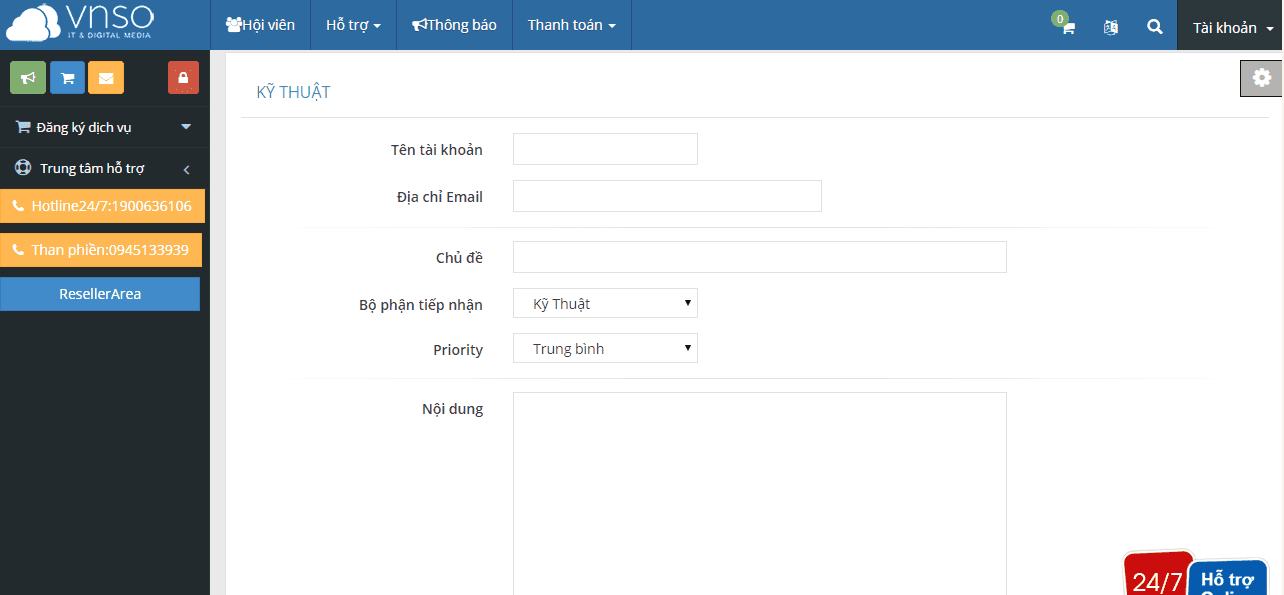This screenshot has height=595, width=1284.
Task: Click the KỸ THUẬT heading text
Action: point(294,92)
